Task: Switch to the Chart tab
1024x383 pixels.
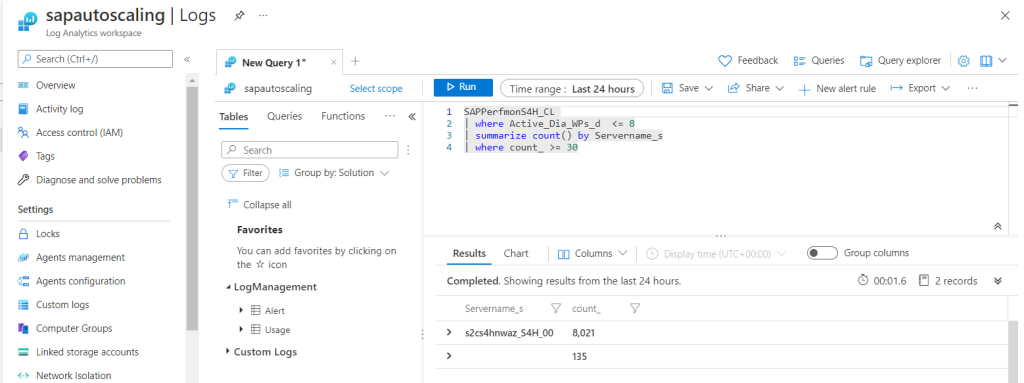Action: (516, 254)
